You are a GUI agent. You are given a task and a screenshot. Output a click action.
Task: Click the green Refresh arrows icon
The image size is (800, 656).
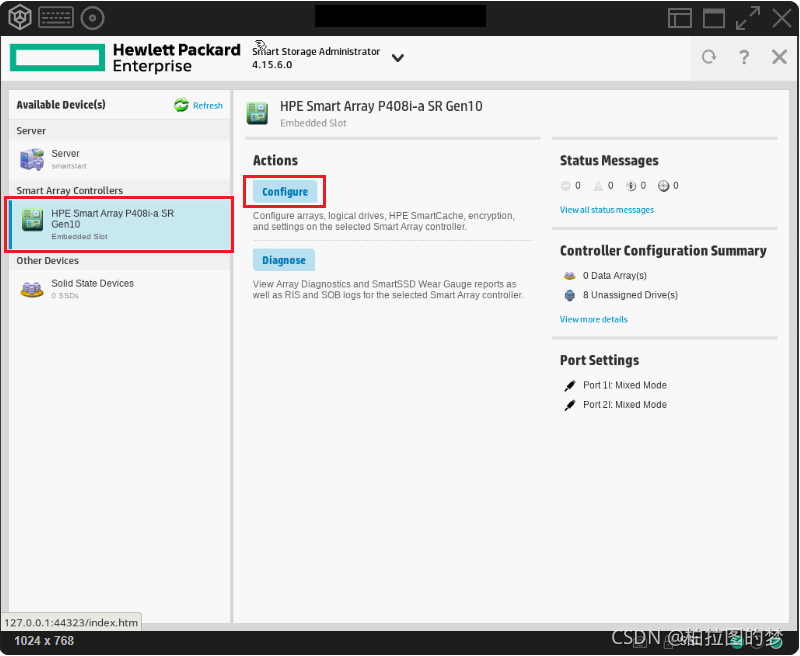[181, 105]
